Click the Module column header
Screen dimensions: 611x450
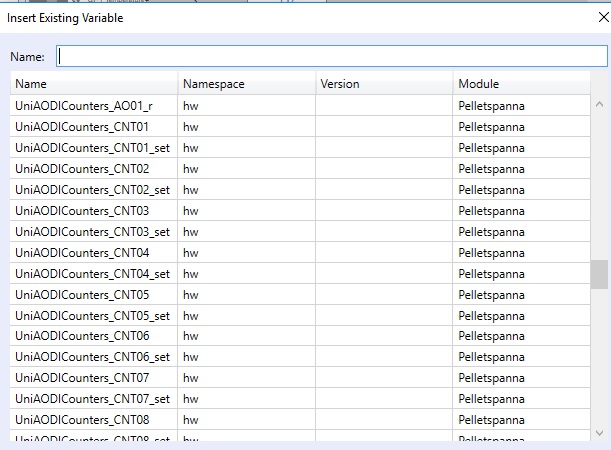point(520,84)
